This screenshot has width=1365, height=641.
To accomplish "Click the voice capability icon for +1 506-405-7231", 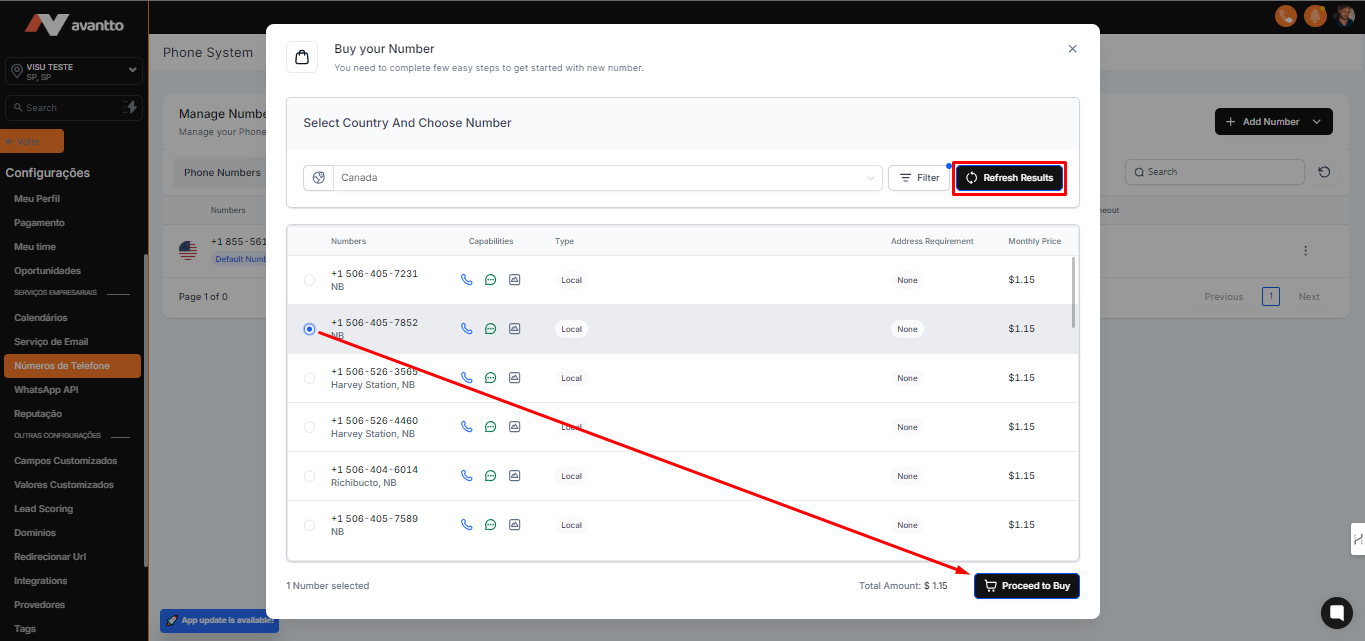I will point(466,280).
